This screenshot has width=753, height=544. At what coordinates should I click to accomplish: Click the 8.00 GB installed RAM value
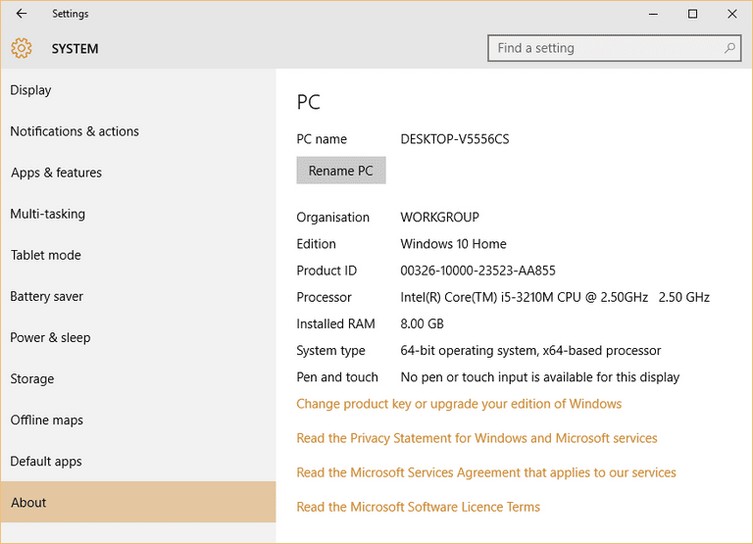pyautogui.click(x=422, y=324)
